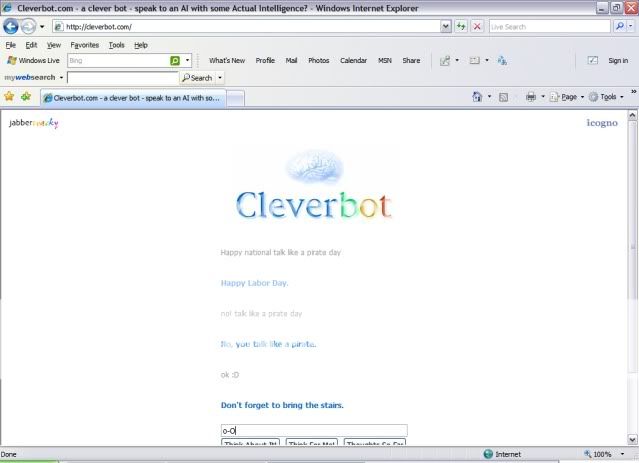Open the View menu
Viewport: 639px width, 463px height.
click(54, 45)
